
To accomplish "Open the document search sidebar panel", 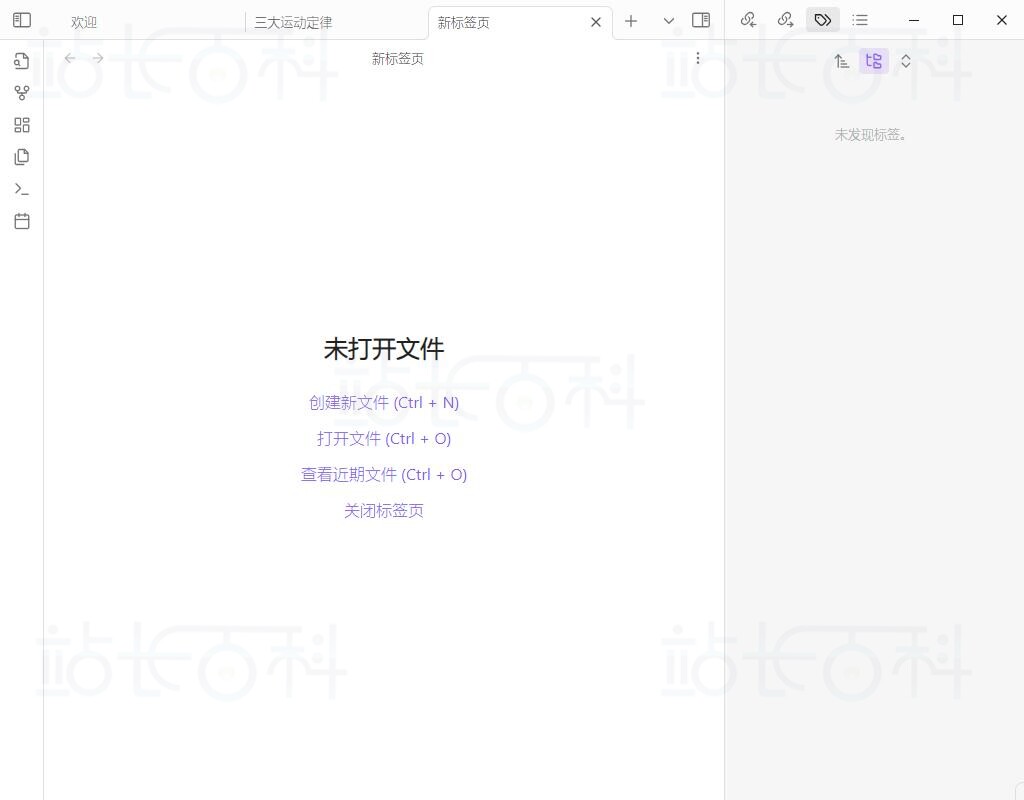I will [x=21, y=61].
